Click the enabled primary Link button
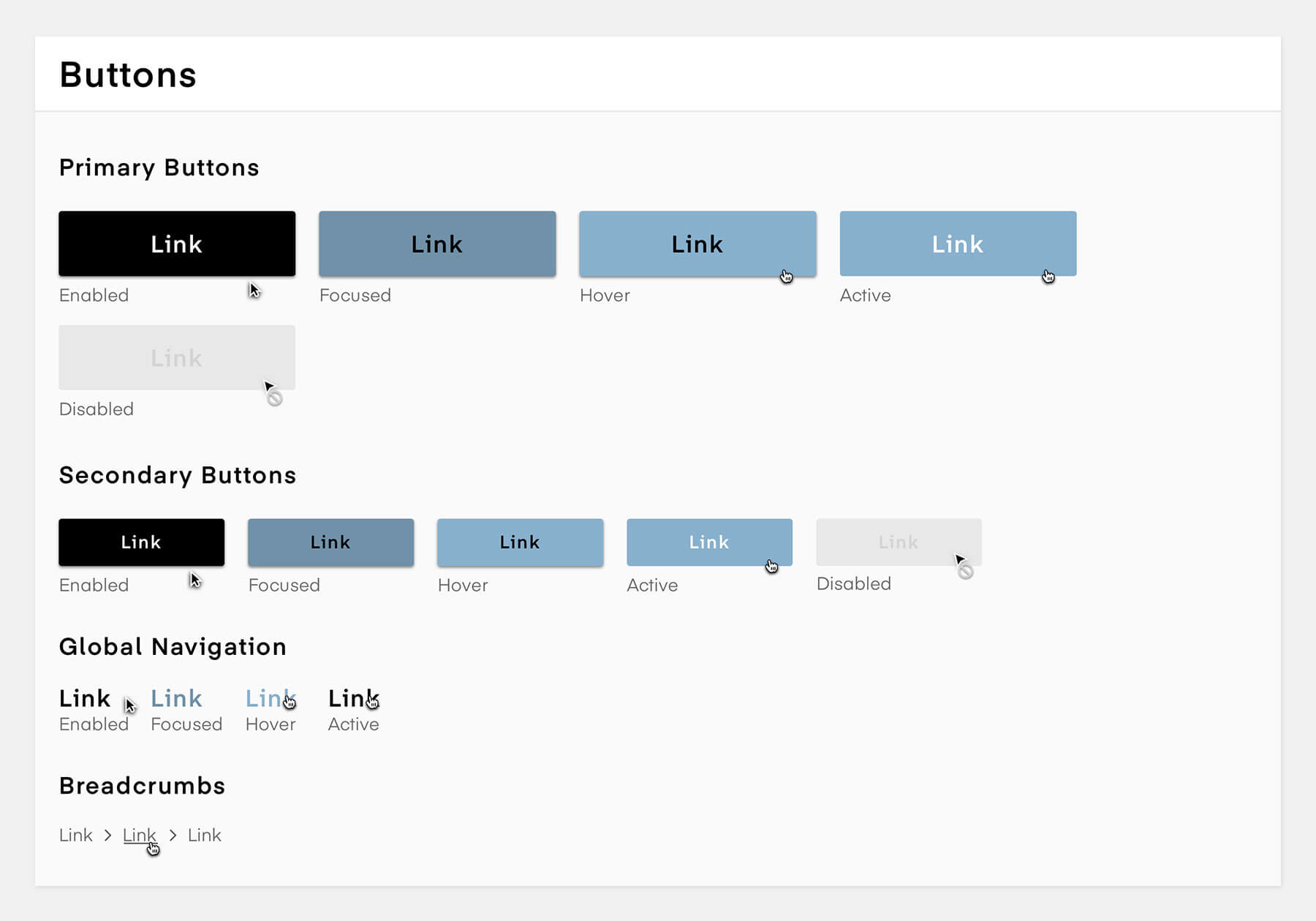1316x921 pixels. pos(176,243)
